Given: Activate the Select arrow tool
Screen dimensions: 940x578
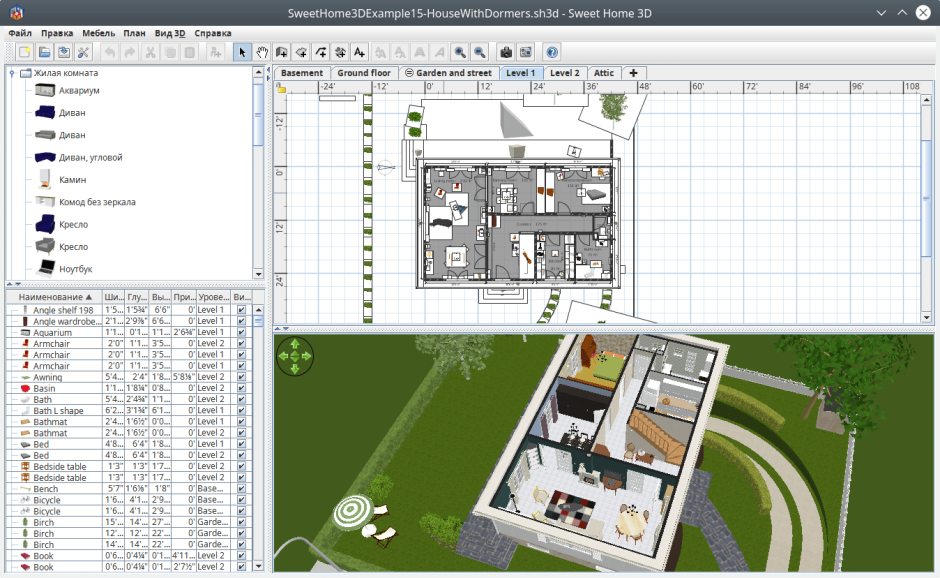Looking at the screenshot, I should point(242,52).
